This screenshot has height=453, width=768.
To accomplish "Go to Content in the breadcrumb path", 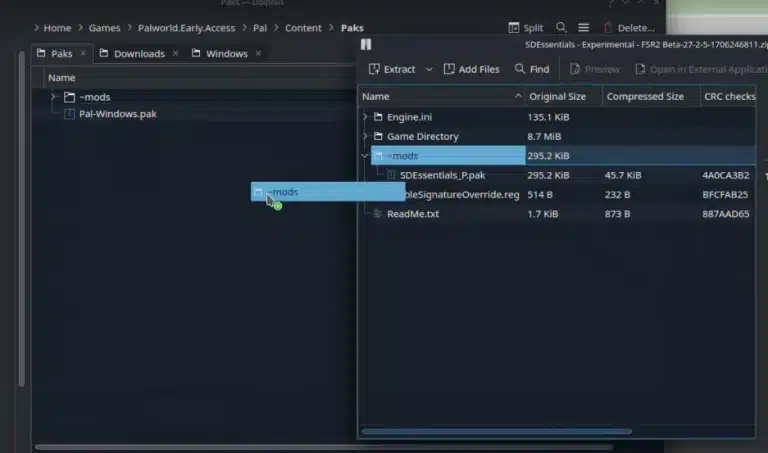I will pos(303,28).
